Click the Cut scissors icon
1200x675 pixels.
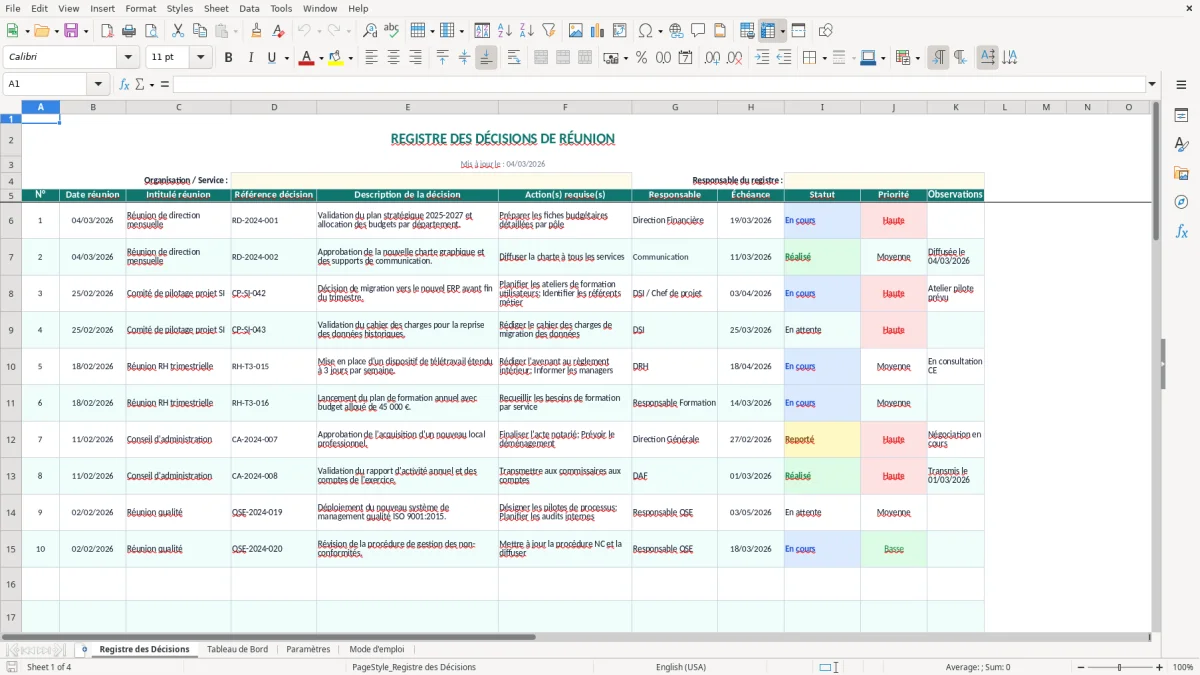(x=178, y=31)
